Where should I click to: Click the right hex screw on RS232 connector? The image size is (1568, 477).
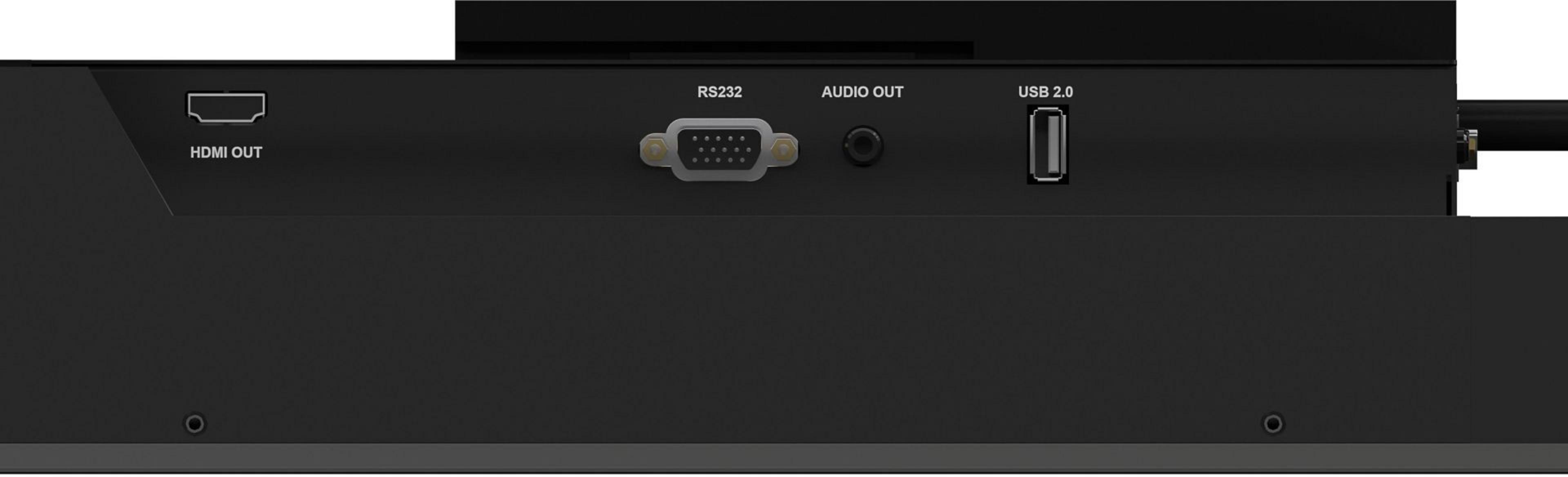[x=784, y=149]
